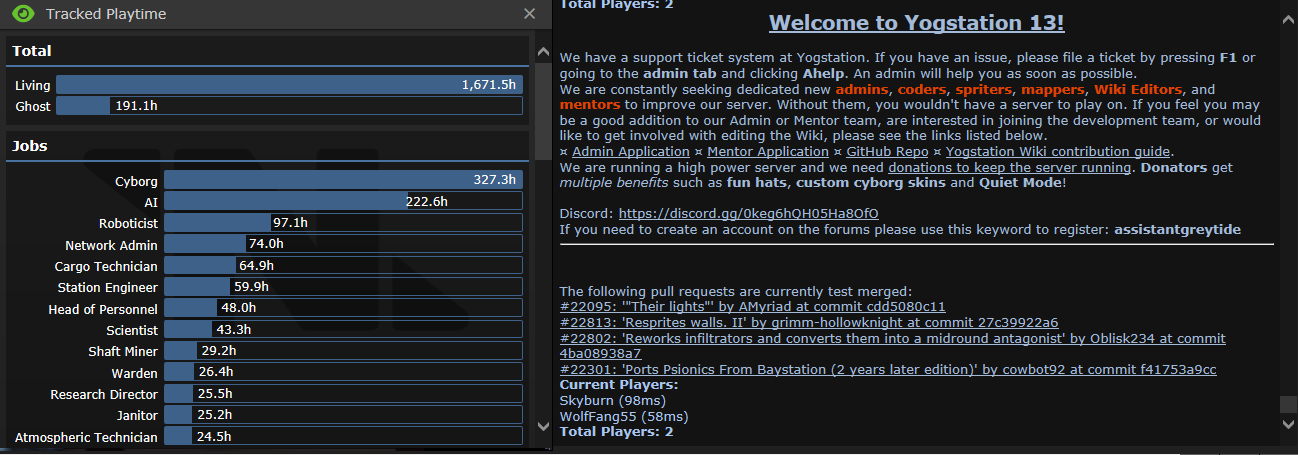Click the Current Players label
Viewport: 1298px width, 455px height.
pos(618,385)
